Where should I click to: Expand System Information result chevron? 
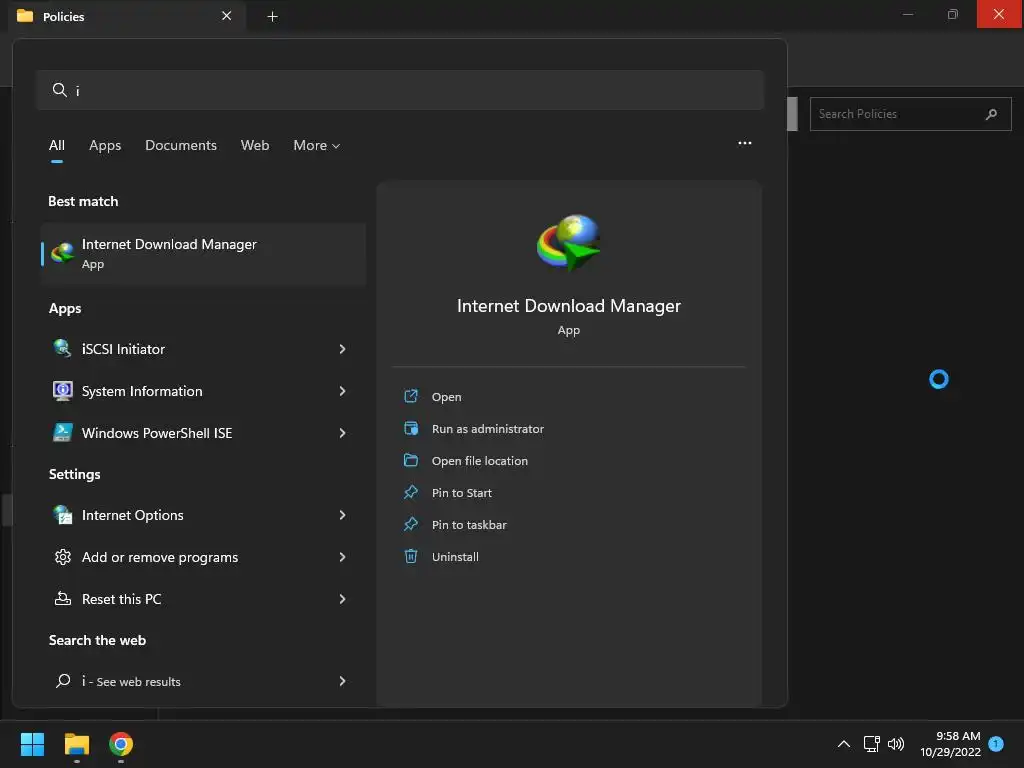(342, 391)
